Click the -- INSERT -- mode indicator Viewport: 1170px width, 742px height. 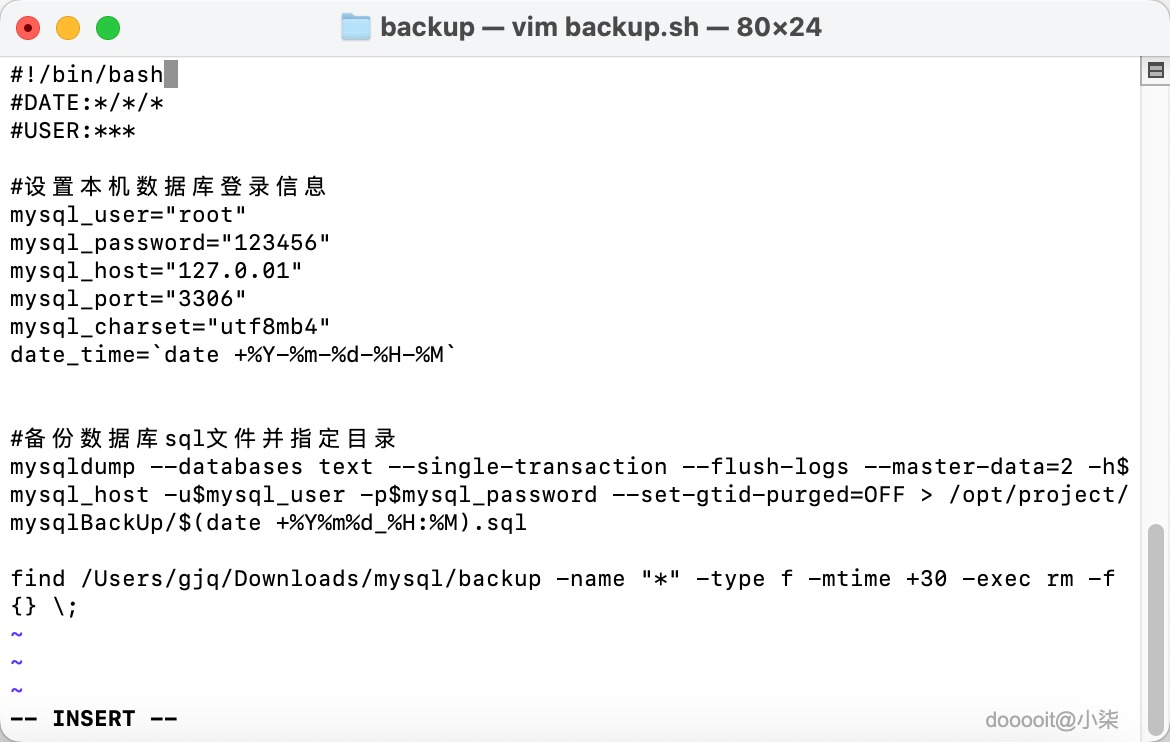click(94, 719)
